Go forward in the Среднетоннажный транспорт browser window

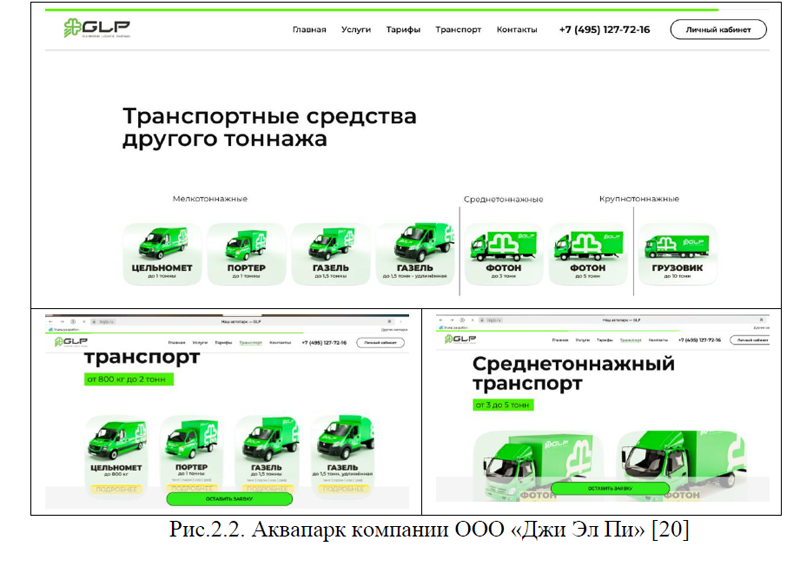point(452,320)
